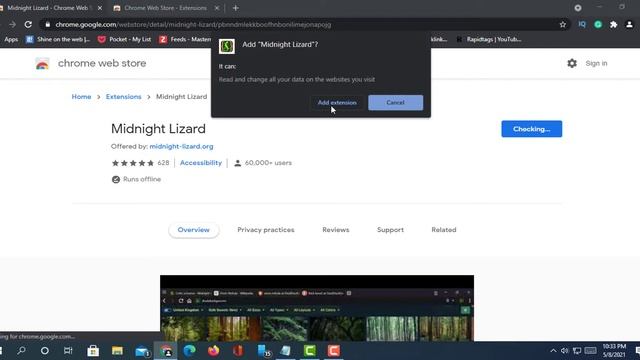Viewport: 640px width, 360px height.
Task: Open Pocket - My List bookmark
Action: pos(124,39)
